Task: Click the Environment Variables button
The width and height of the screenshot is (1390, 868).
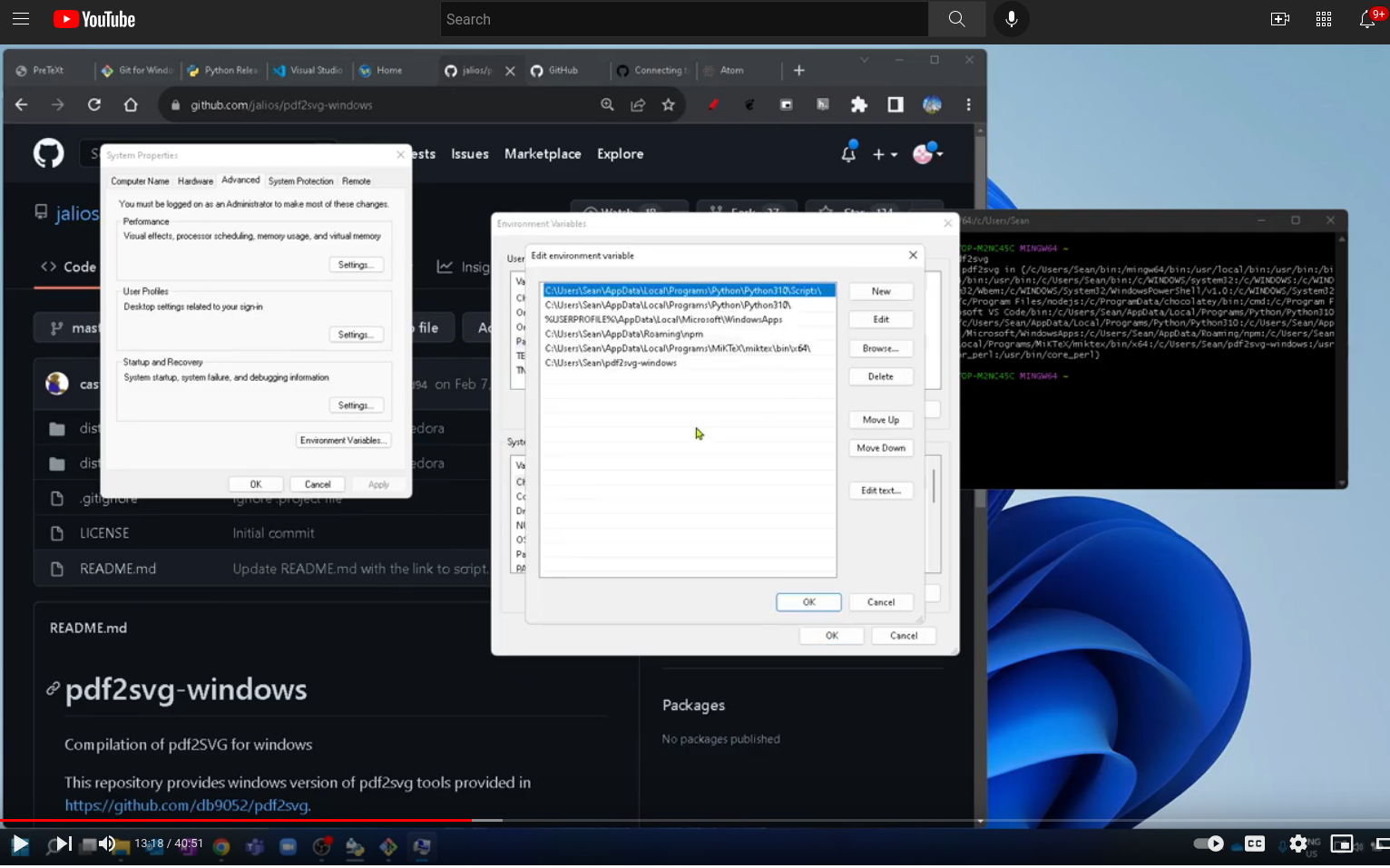Action: tap(343, 441)
